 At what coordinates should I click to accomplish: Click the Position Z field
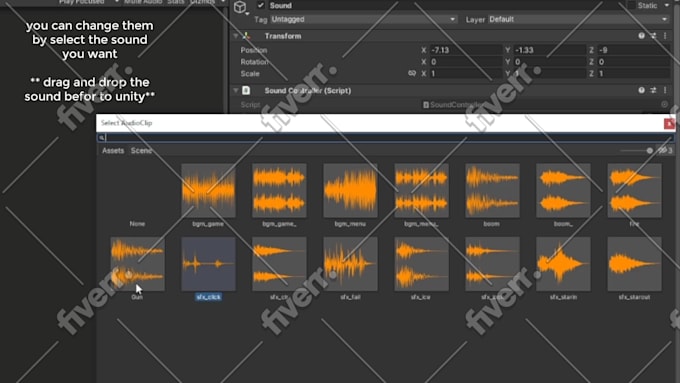[633, 50]
